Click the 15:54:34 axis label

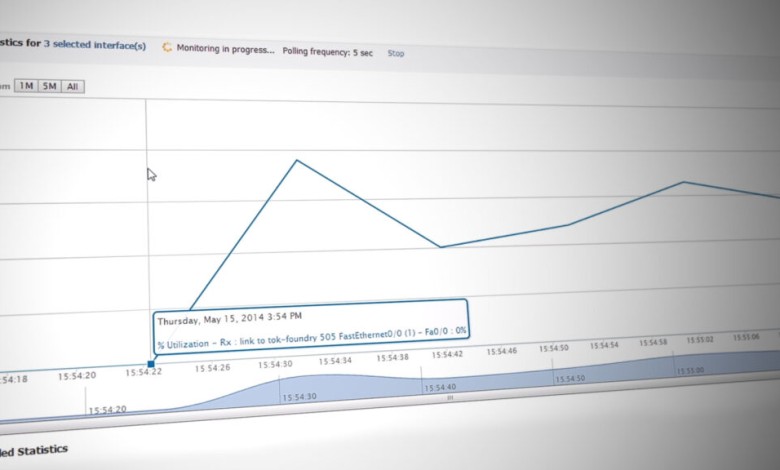pyautogui.click(x=335, y=361)
